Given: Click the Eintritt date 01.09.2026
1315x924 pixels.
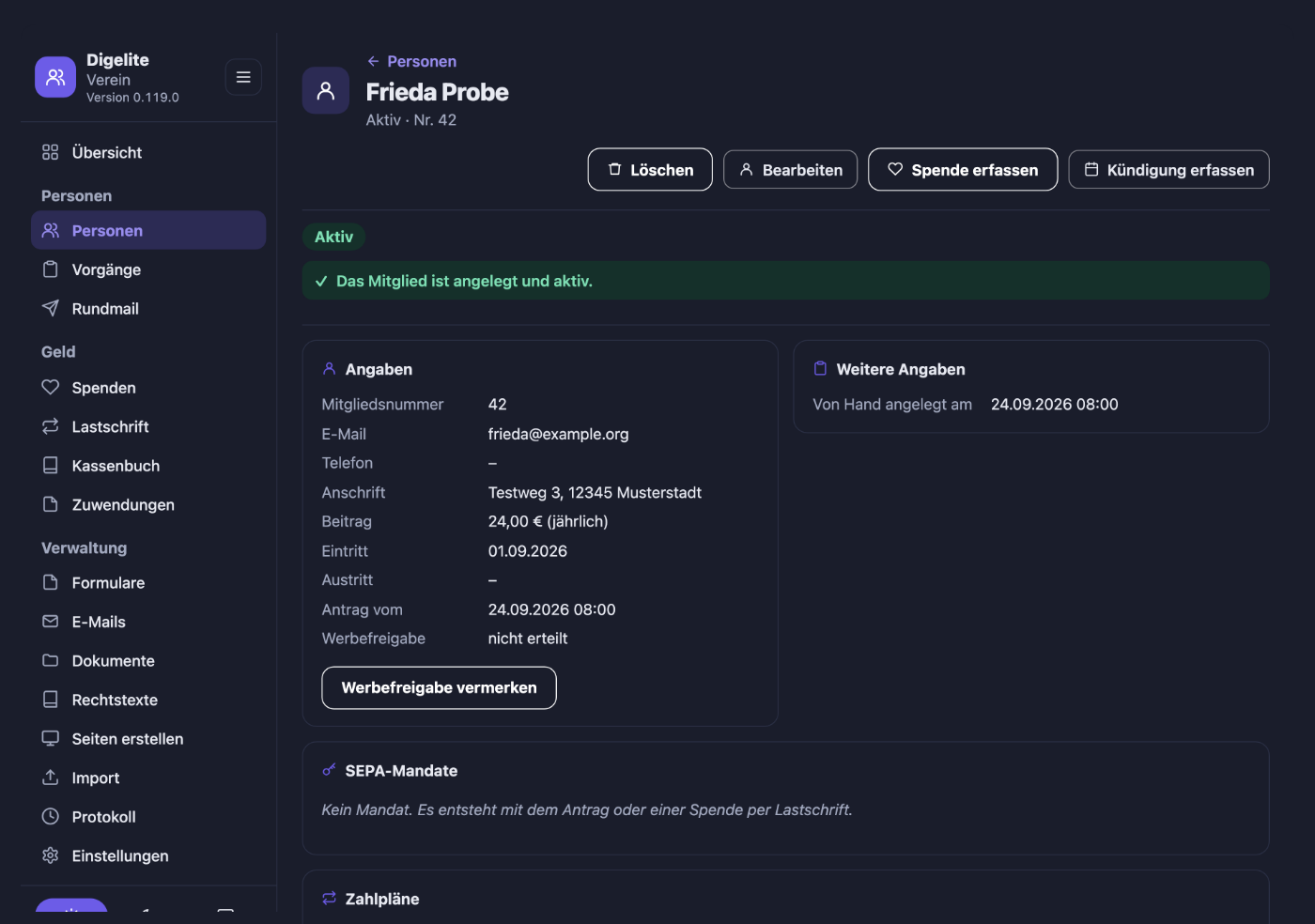Looking at the screenshot, I should (x=527, y=550).
